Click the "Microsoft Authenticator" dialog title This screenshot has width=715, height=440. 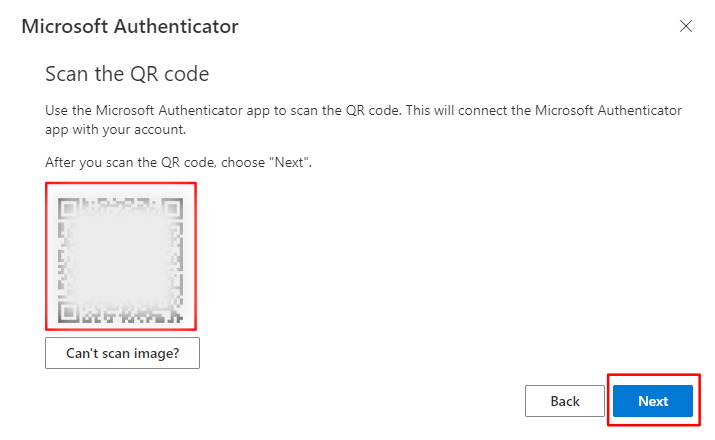(x=130, y=27)
